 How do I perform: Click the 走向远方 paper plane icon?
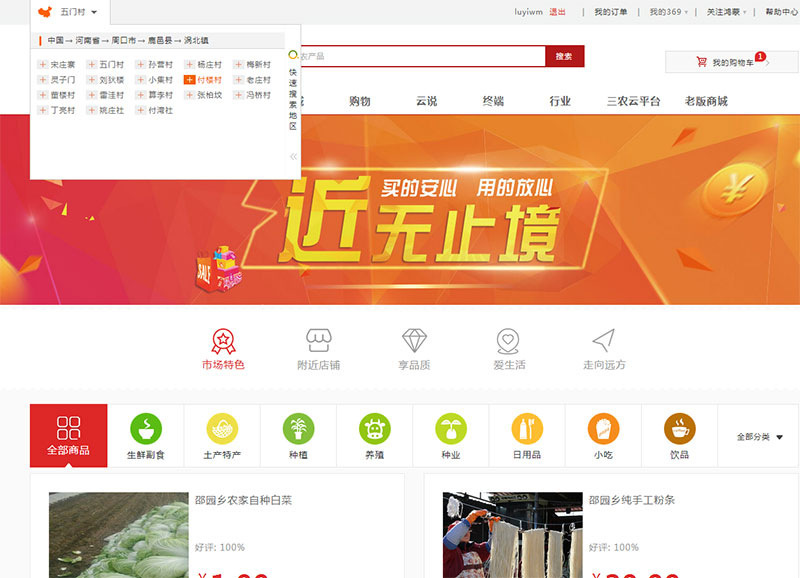click(x=604, y=341)
